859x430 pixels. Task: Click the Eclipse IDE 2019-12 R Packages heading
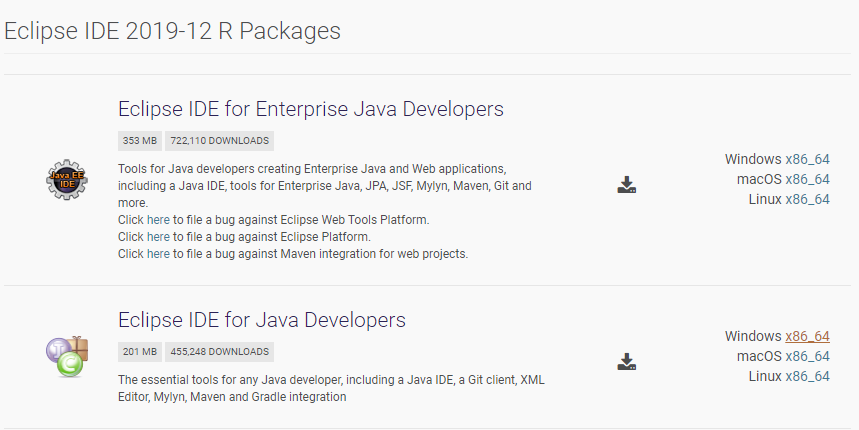173,31
